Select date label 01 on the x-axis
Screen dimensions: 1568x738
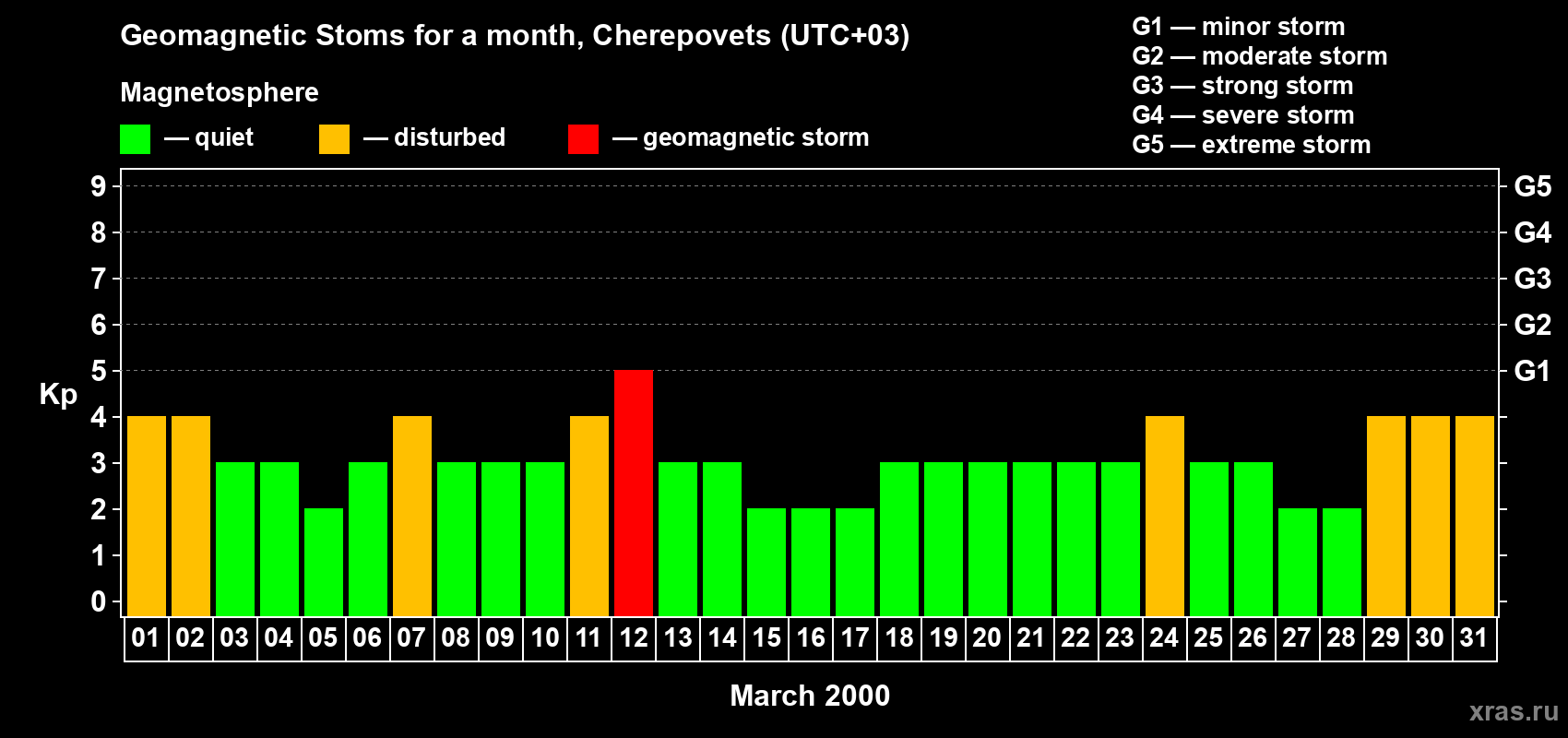coord(146,638)
